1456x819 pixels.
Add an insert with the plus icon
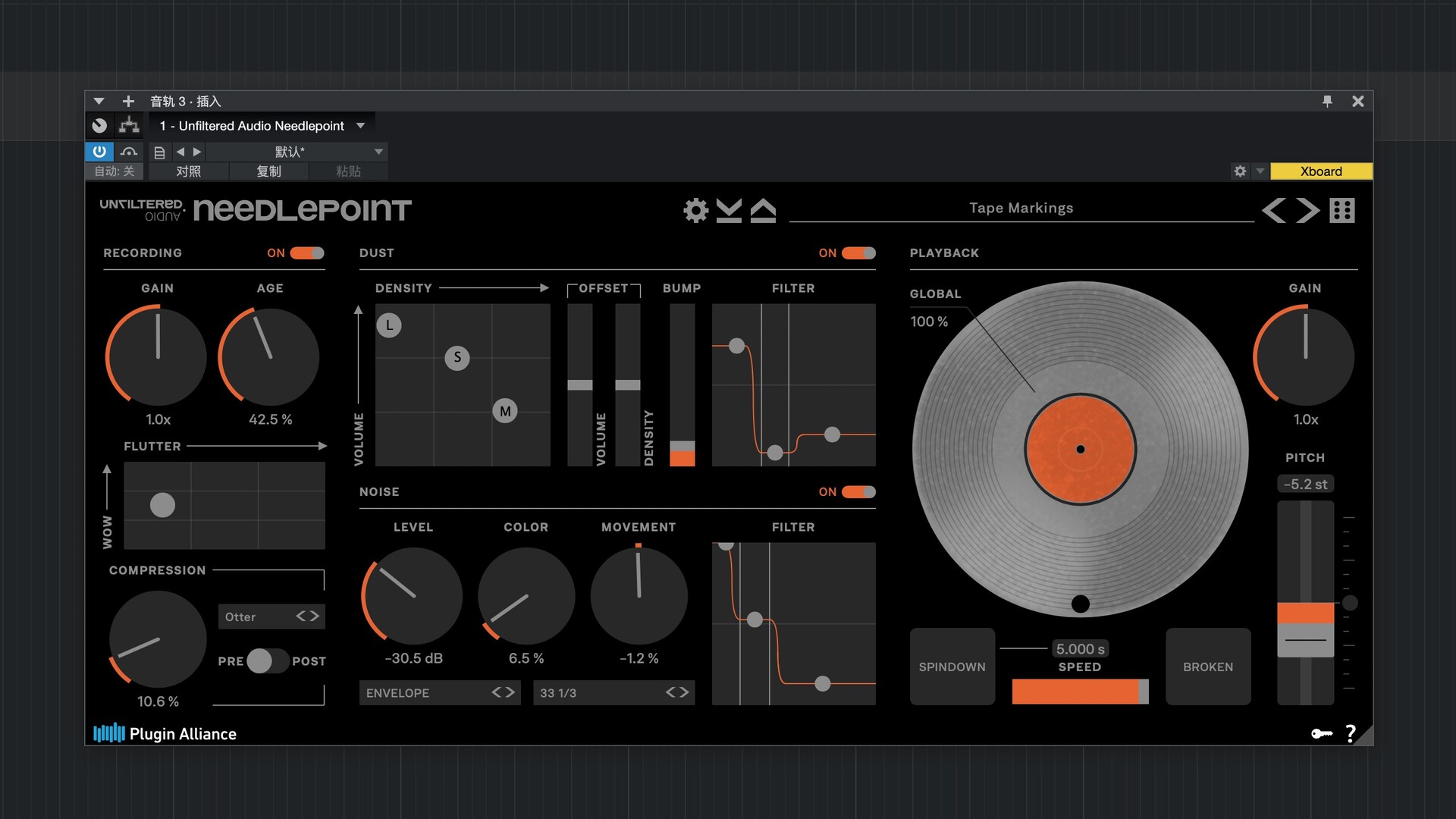[128, 101]
